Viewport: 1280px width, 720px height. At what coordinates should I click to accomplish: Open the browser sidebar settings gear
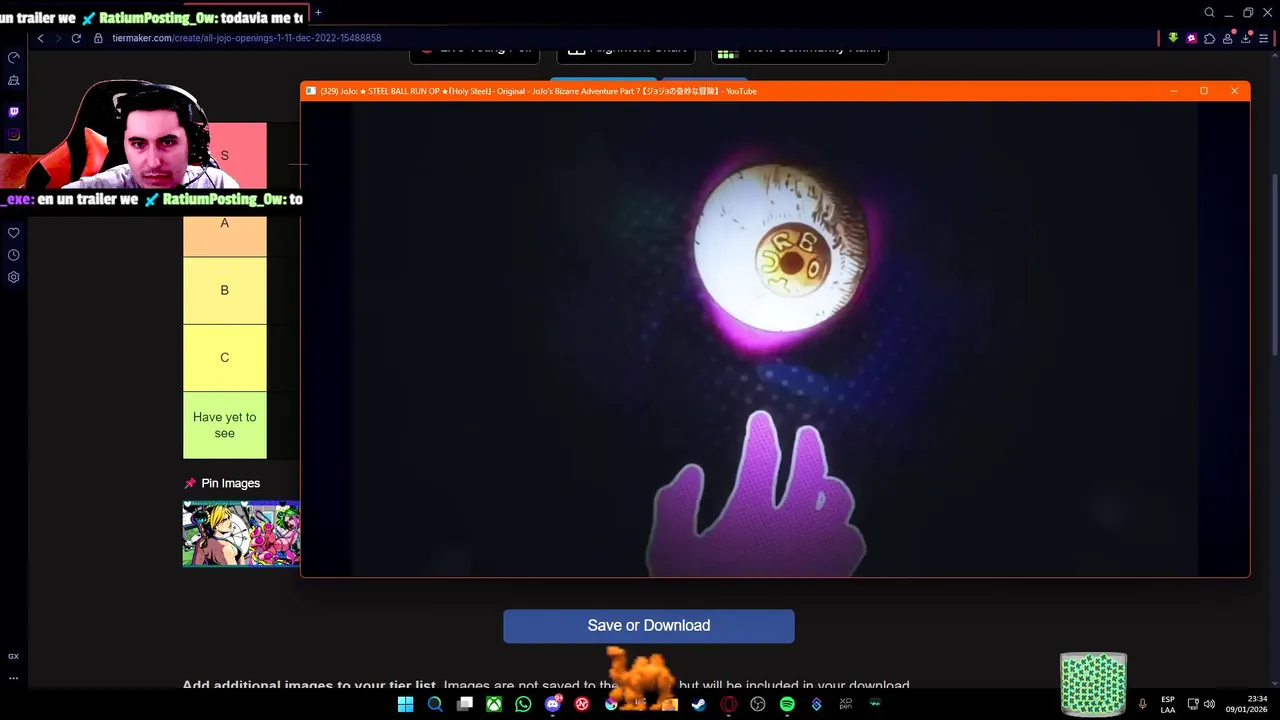[14, 277]
